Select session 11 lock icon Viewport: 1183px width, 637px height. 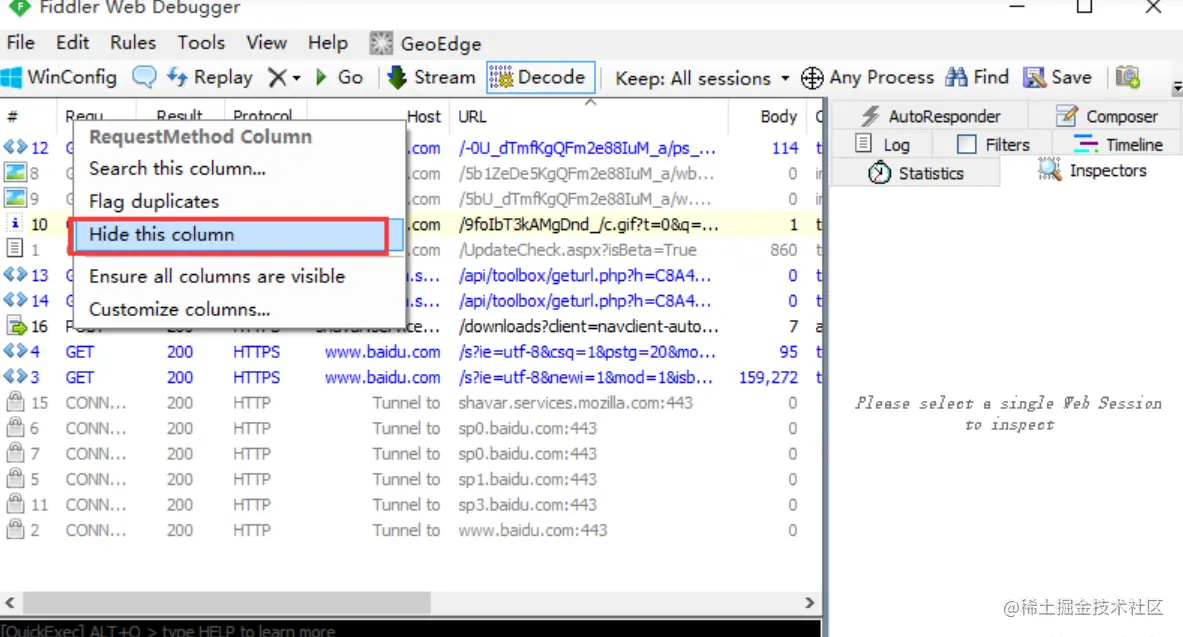15,504
